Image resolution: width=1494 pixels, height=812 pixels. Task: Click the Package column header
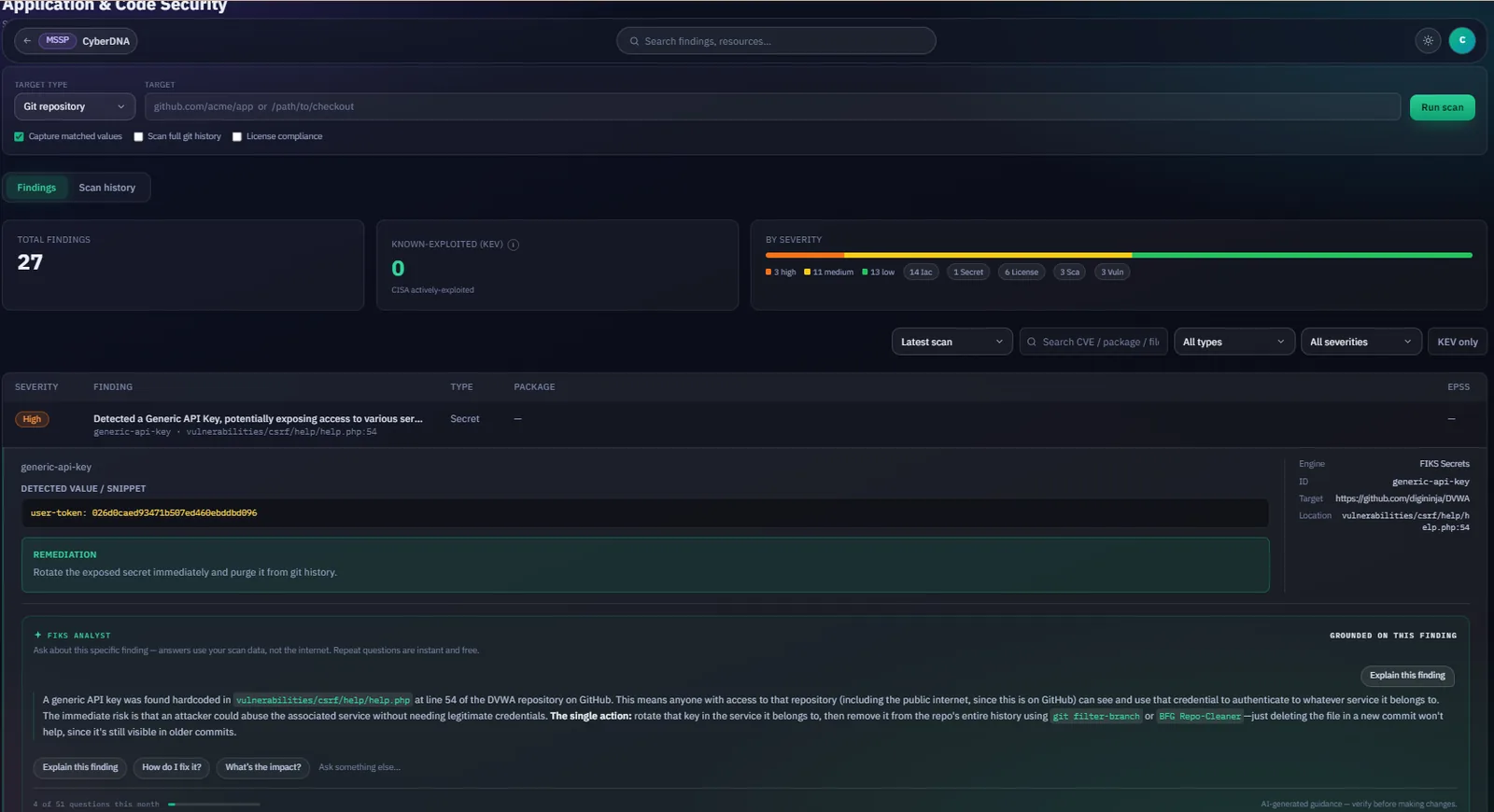pos(534,386)
